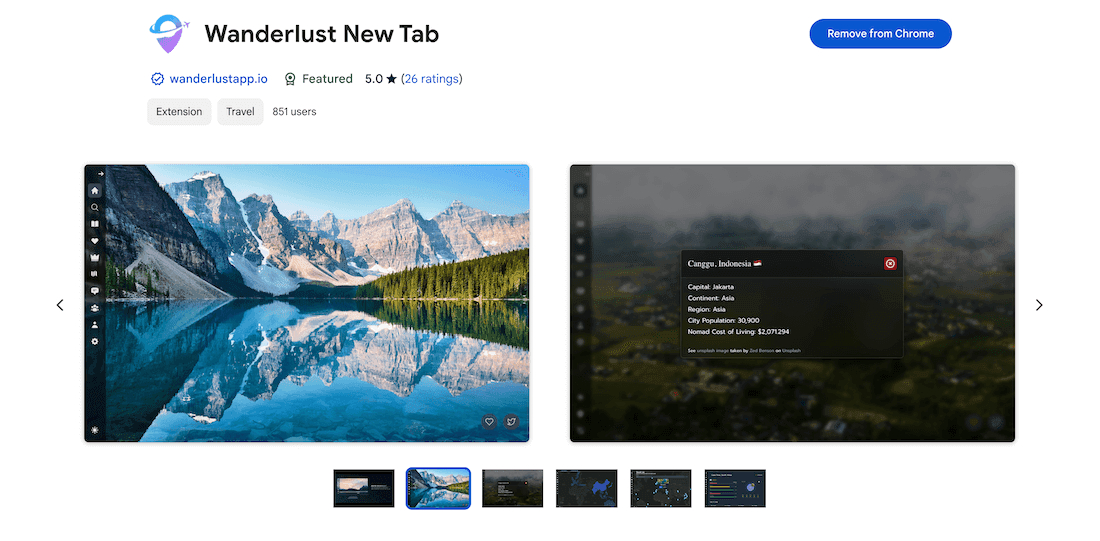Image resolution: width=1100 pixels, height=541 pixels.
Task: Click the Featured ribbon badge icon
Action: click(x=290, y=79)
